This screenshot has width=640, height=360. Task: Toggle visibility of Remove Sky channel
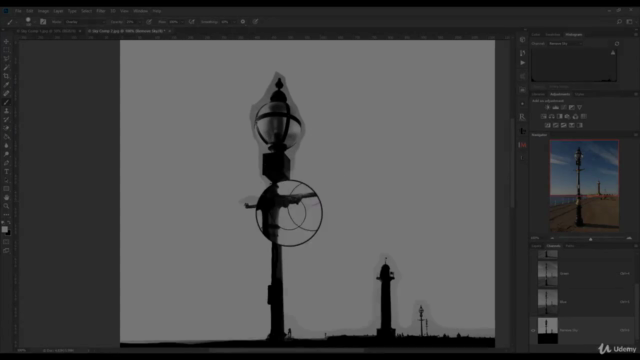tap(533, 331)
